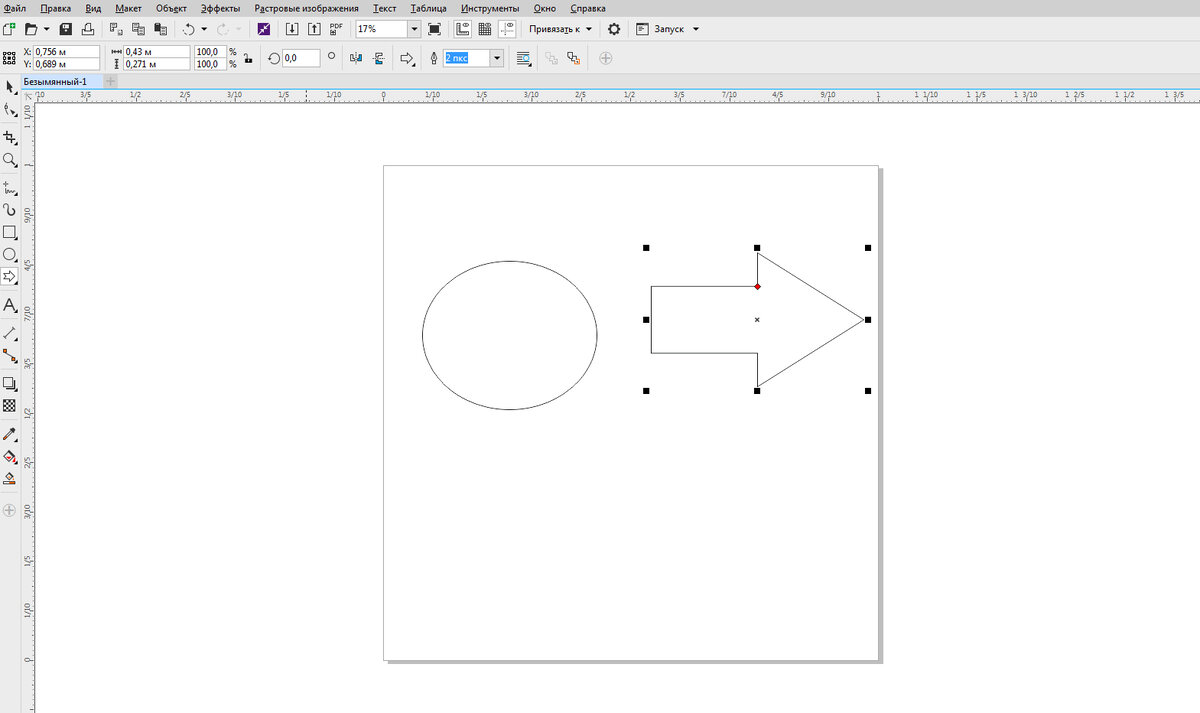This screenshot has height=713, width=1200.
Task: Open the Эффекты menu
Action: click(x=220, y=8)
